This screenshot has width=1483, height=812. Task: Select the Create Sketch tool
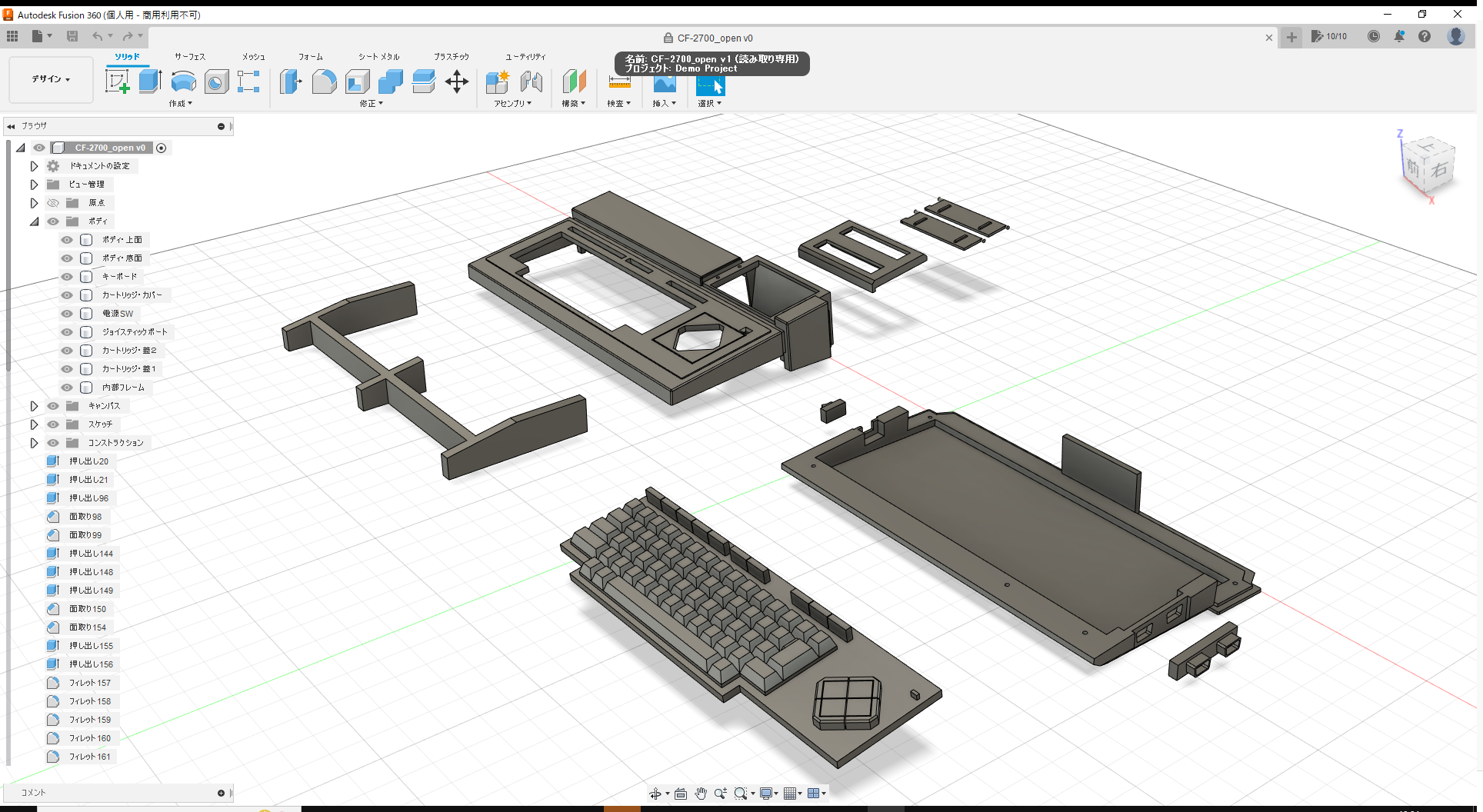pyautogui.click(x=118, y=81)
